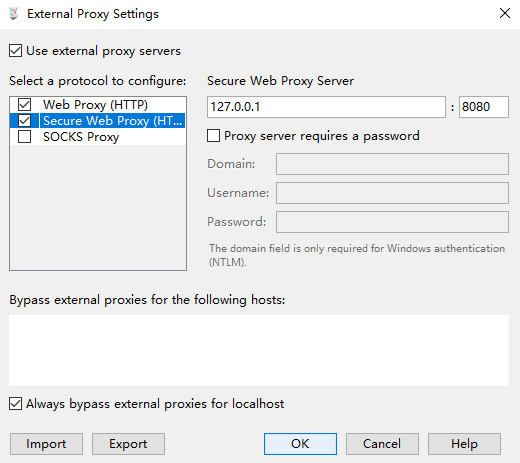Click the Domain input field
The height and width of the screenshot is (463, 520).
tap(392, 164)
